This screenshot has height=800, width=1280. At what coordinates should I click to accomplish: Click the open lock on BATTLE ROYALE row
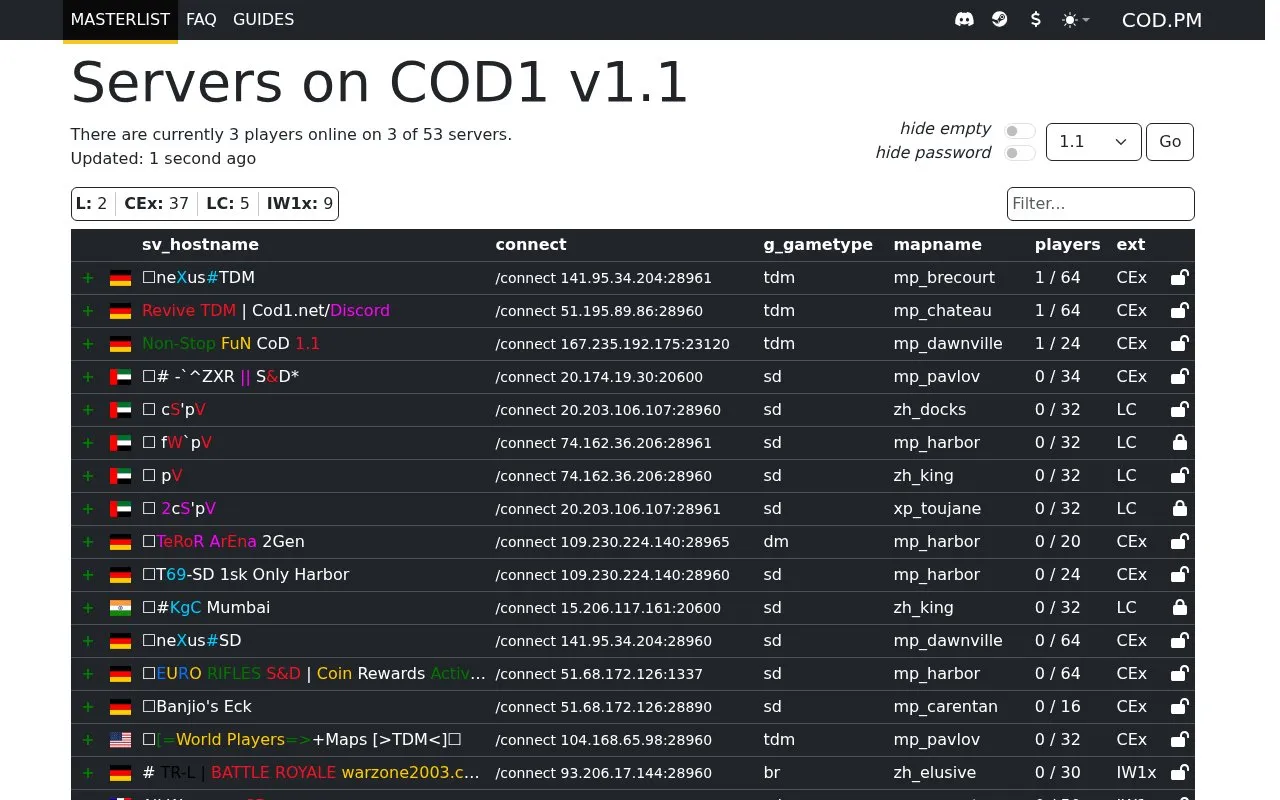click(x=1180, y=772)
